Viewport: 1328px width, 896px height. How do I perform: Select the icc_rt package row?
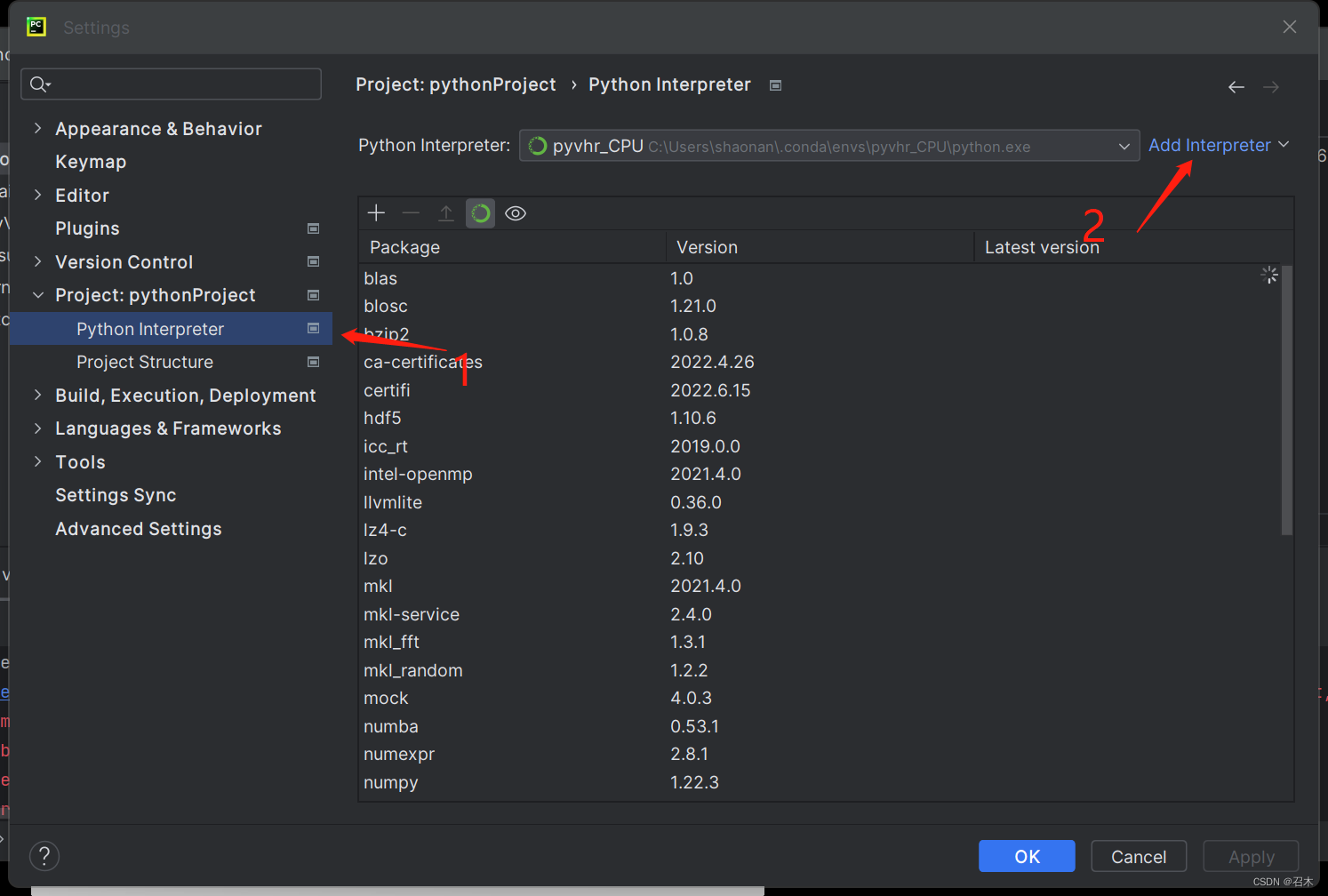point(818,446)
